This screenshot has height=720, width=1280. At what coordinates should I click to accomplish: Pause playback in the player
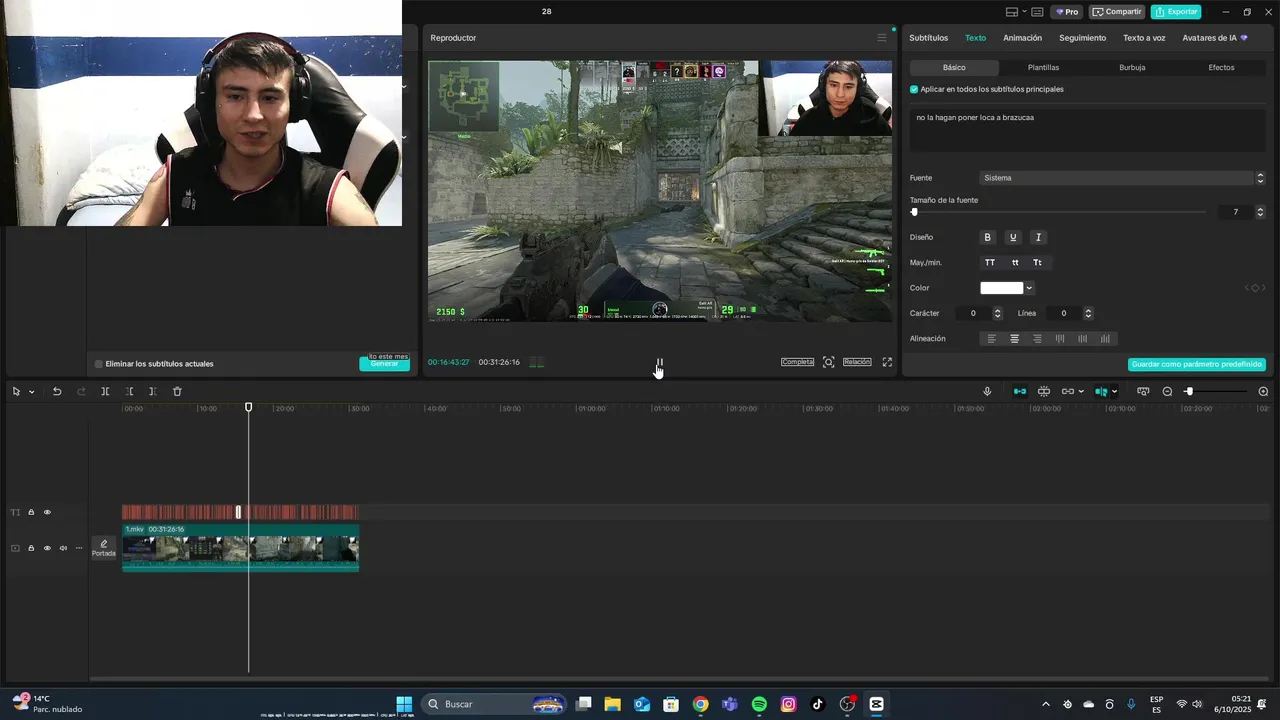pyautogui.click(x=659, y=362)
